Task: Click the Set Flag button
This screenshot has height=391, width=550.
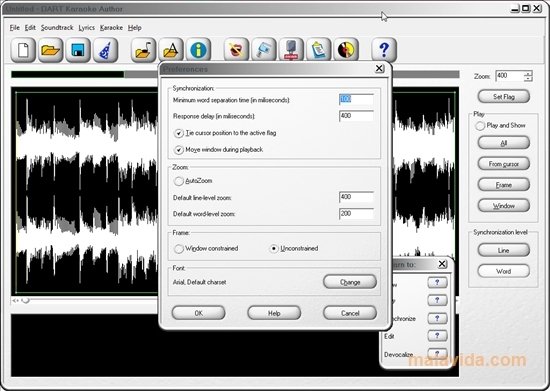Action: [504, 96]
